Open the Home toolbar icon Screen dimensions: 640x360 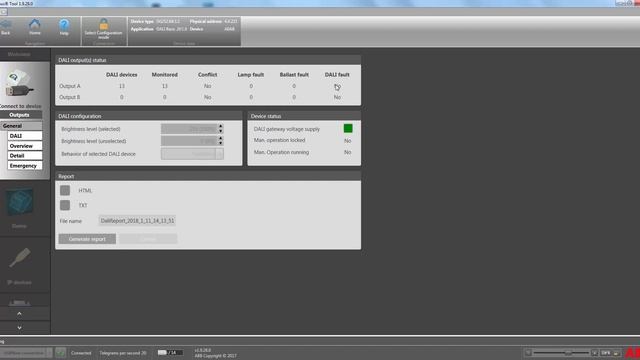click(x=35, y=24)
